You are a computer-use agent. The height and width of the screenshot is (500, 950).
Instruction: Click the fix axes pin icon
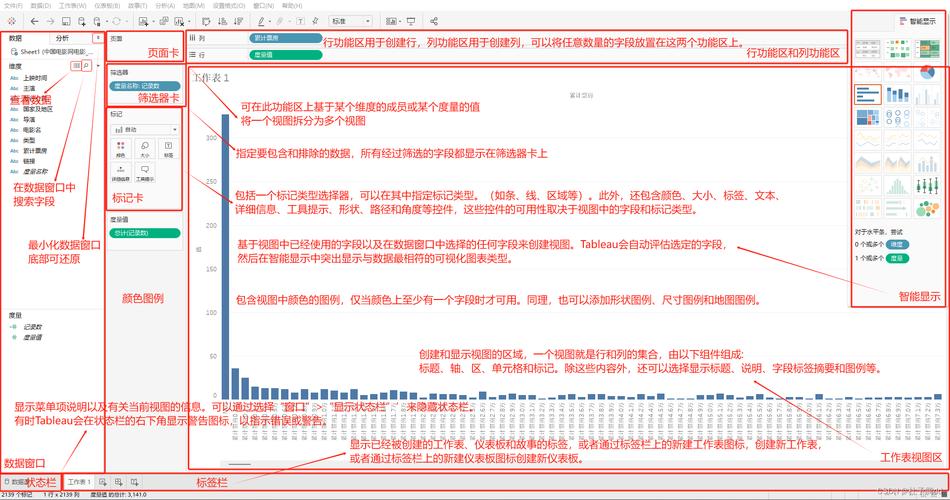315,21
